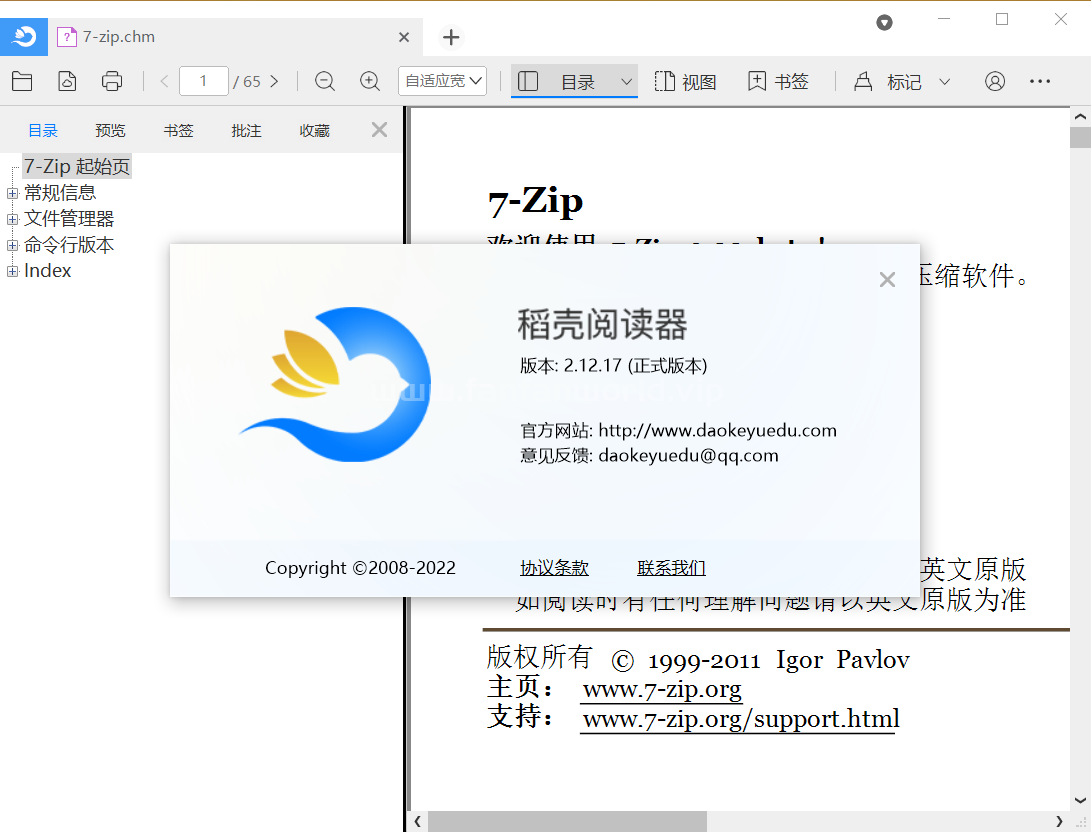Open the 联系我们 link
This screenshot has height=832, width=1091.
(x=671, y=568)
